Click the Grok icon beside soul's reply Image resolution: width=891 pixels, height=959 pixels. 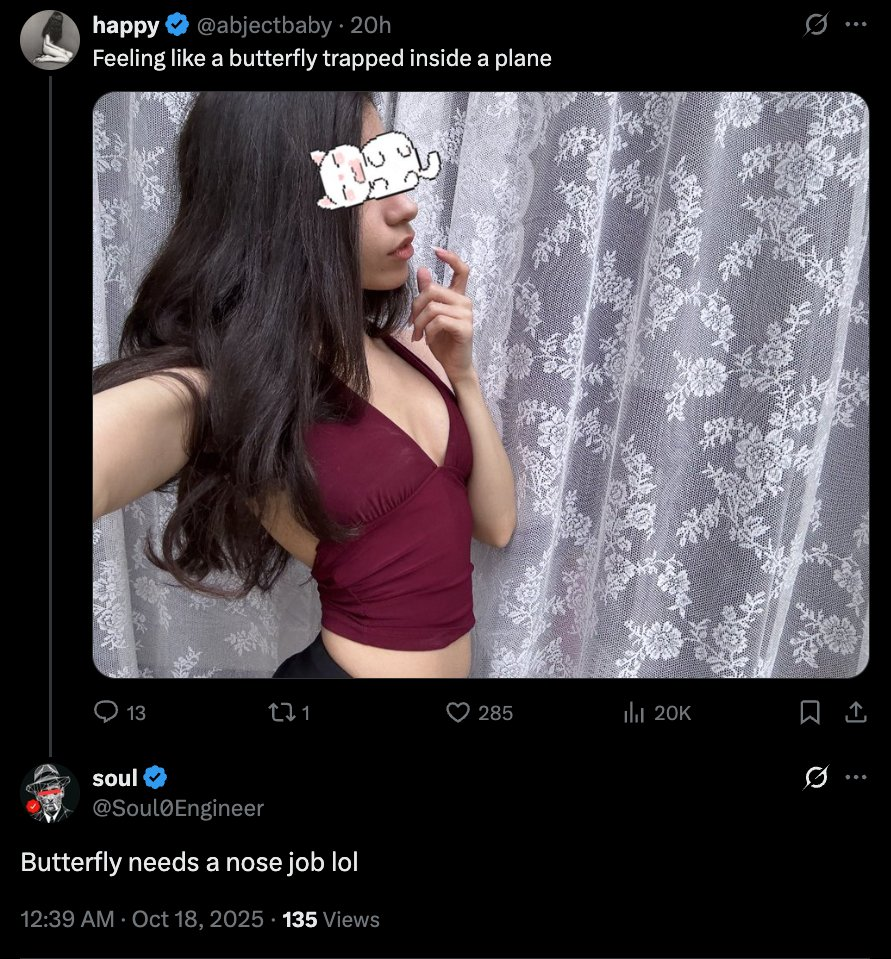click(x=815, y=778)
